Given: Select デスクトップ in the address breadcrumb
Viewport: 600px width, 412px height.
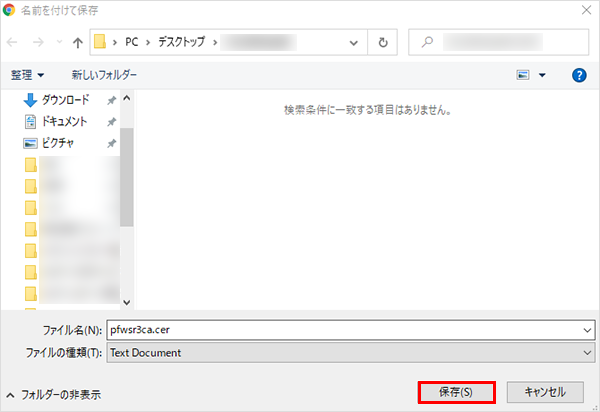Looking at the screenshot, I should [x=182, y=42].
